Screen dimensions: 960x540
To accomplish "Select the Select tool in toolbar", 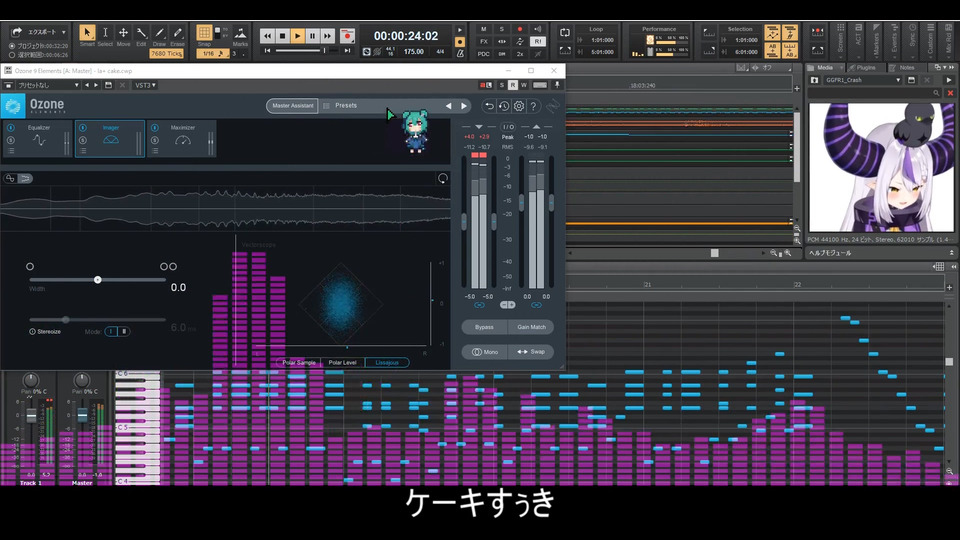I will click(105, 32).
